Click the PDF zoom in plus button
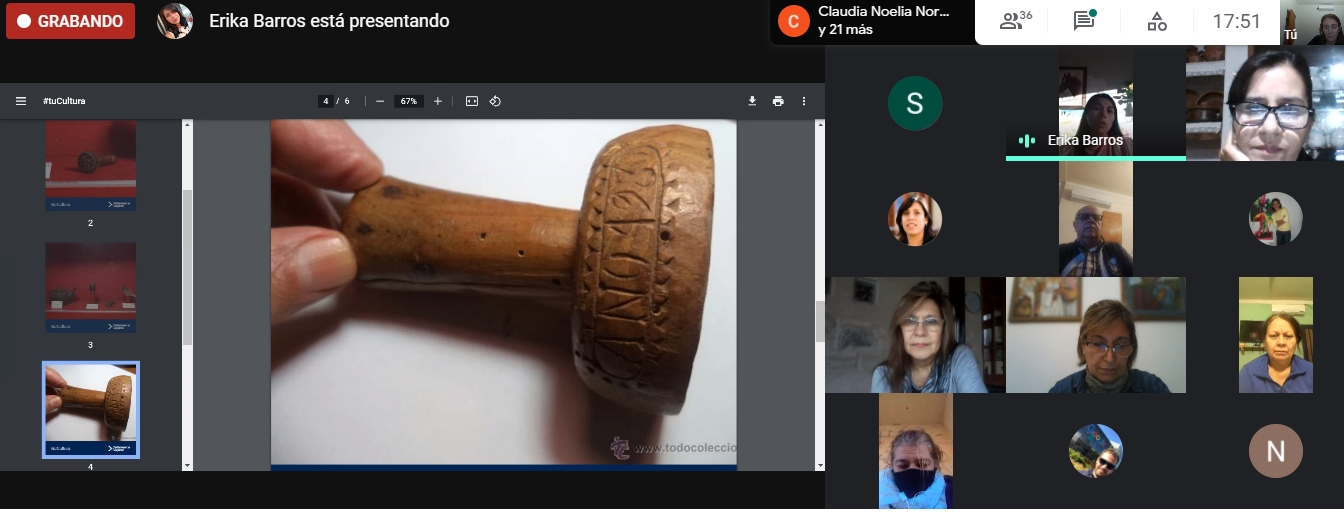Viewport: 1344px width, 518px height. pyautogui.click(x=438, y=101)
